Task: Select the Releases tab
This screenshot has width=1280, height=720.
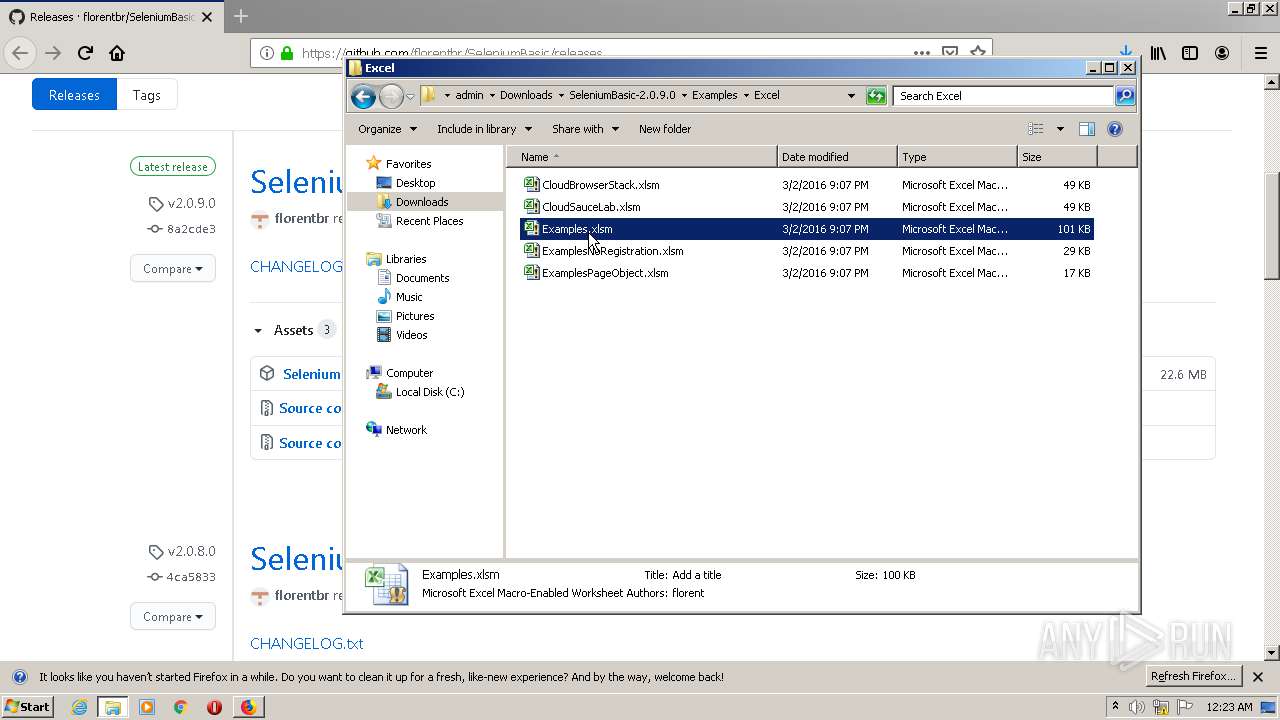Action: [x=74, y=95]
